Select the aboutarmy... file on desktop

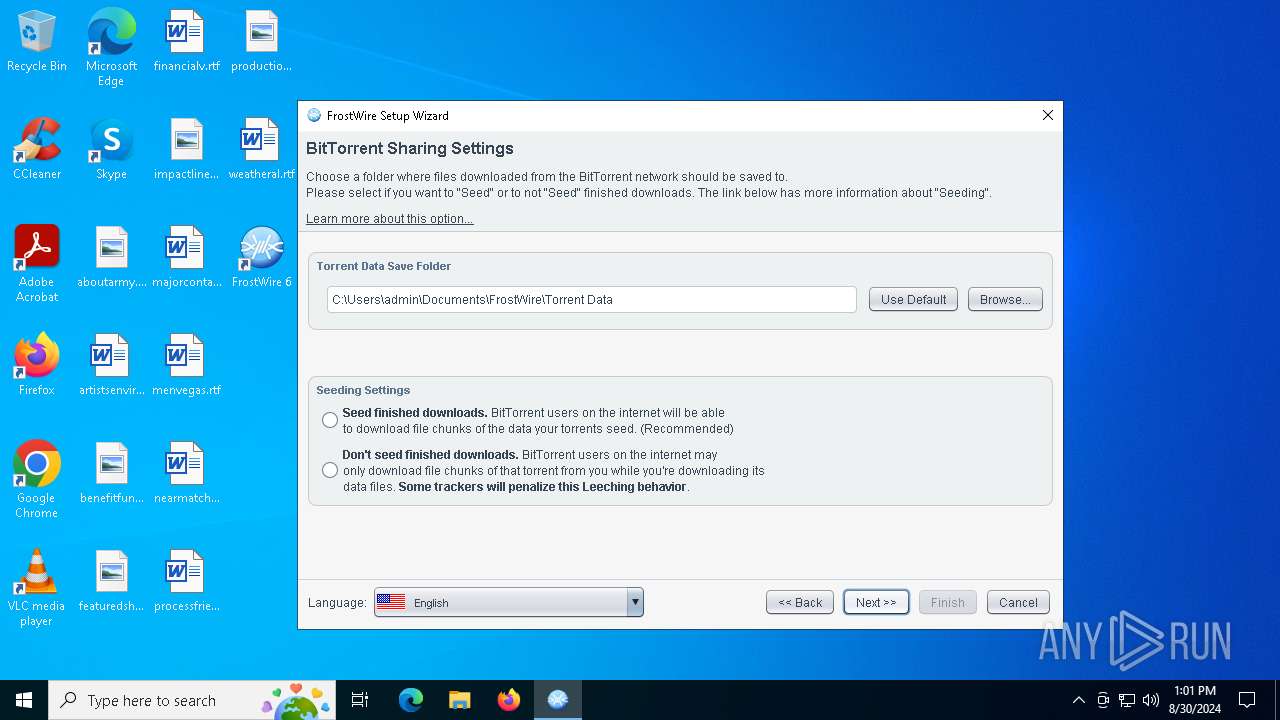click(x=111, y=258)
